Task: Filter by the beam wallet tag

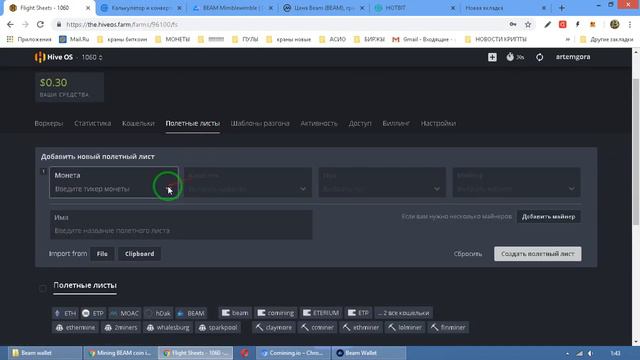Action: (x=235, y=313)
